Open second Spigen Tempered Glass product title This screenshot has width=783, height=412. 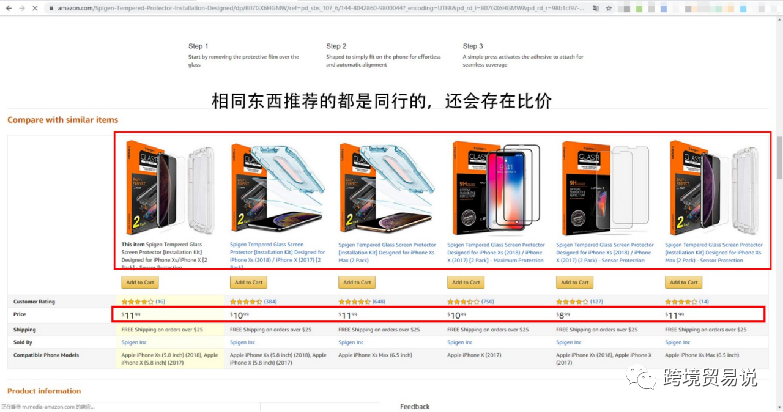(278, 255)
